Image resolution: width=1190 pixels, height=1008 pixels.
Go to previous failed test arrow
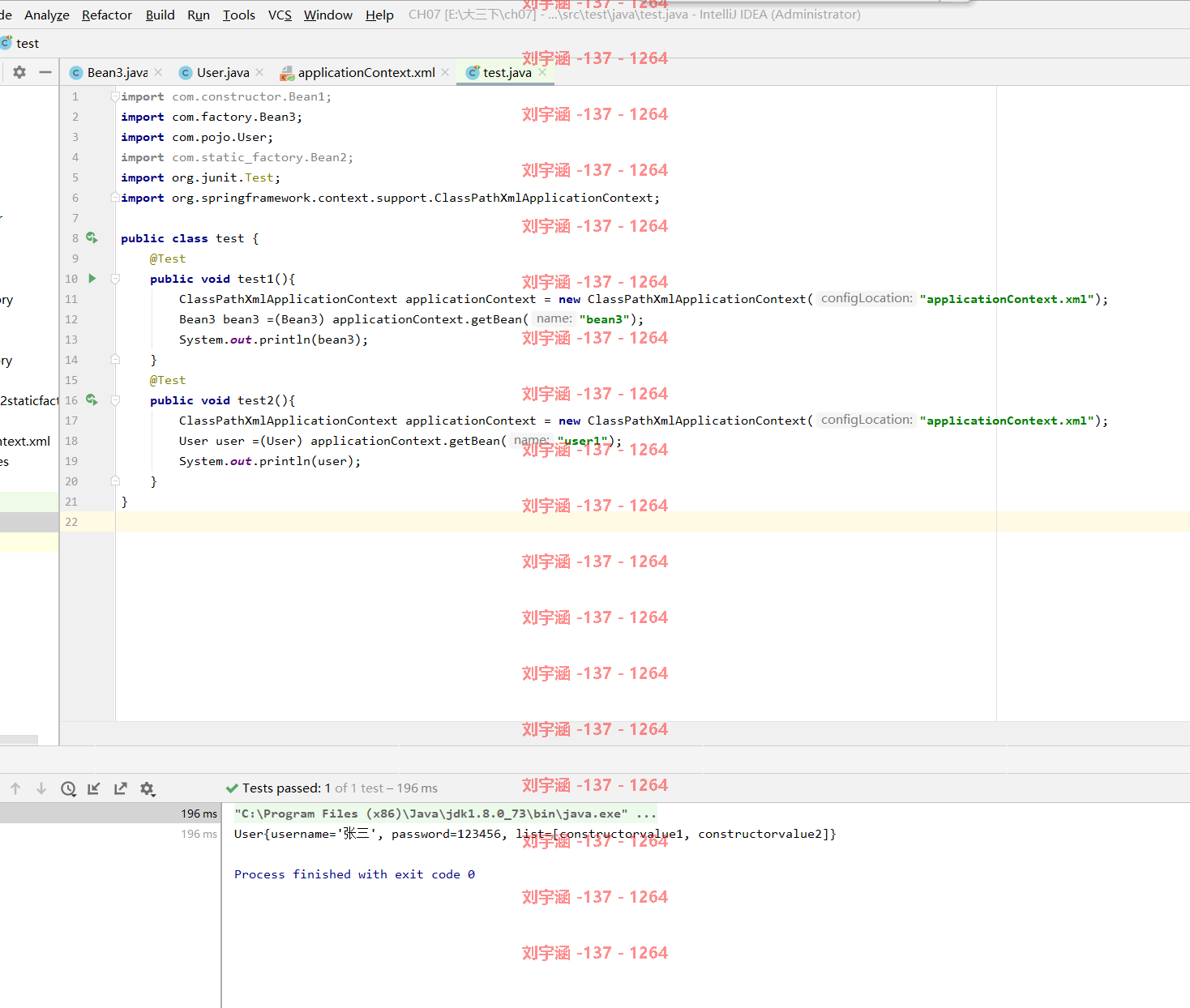pyautogui.click(x=15, y=788)
